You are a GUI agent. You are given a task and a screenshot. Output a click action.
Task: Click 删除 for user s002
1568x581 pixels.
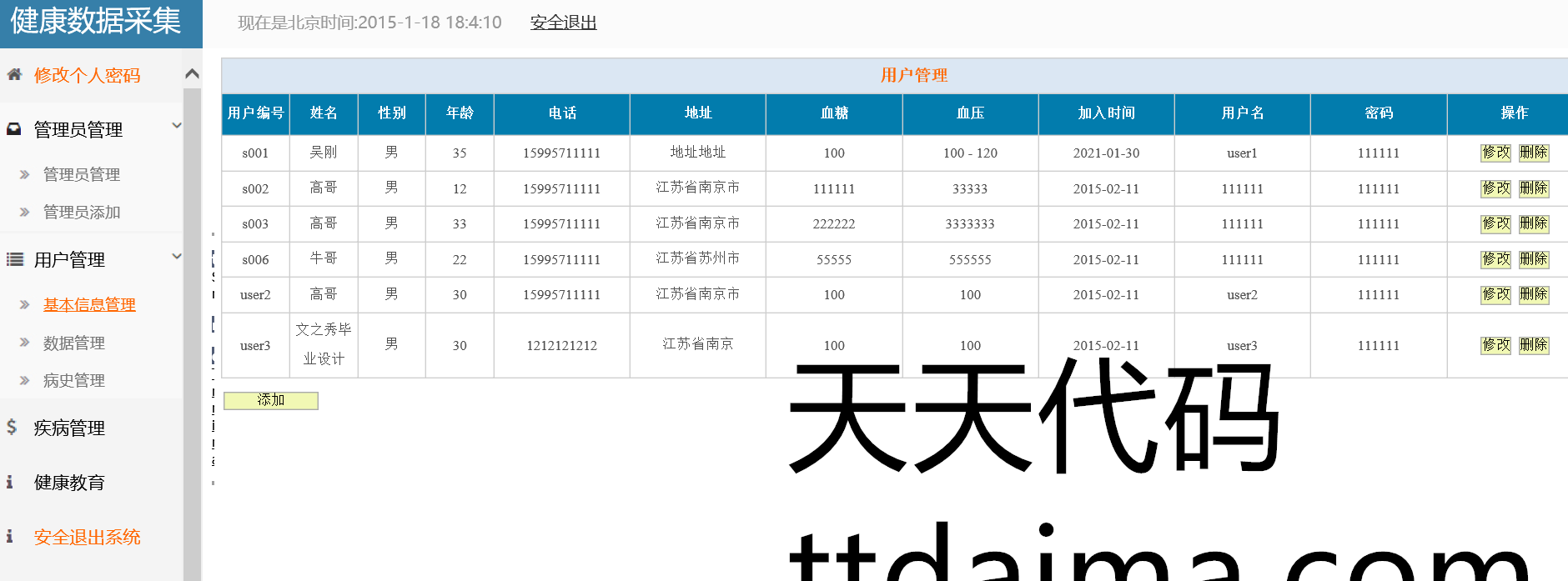click(1533, 188)
